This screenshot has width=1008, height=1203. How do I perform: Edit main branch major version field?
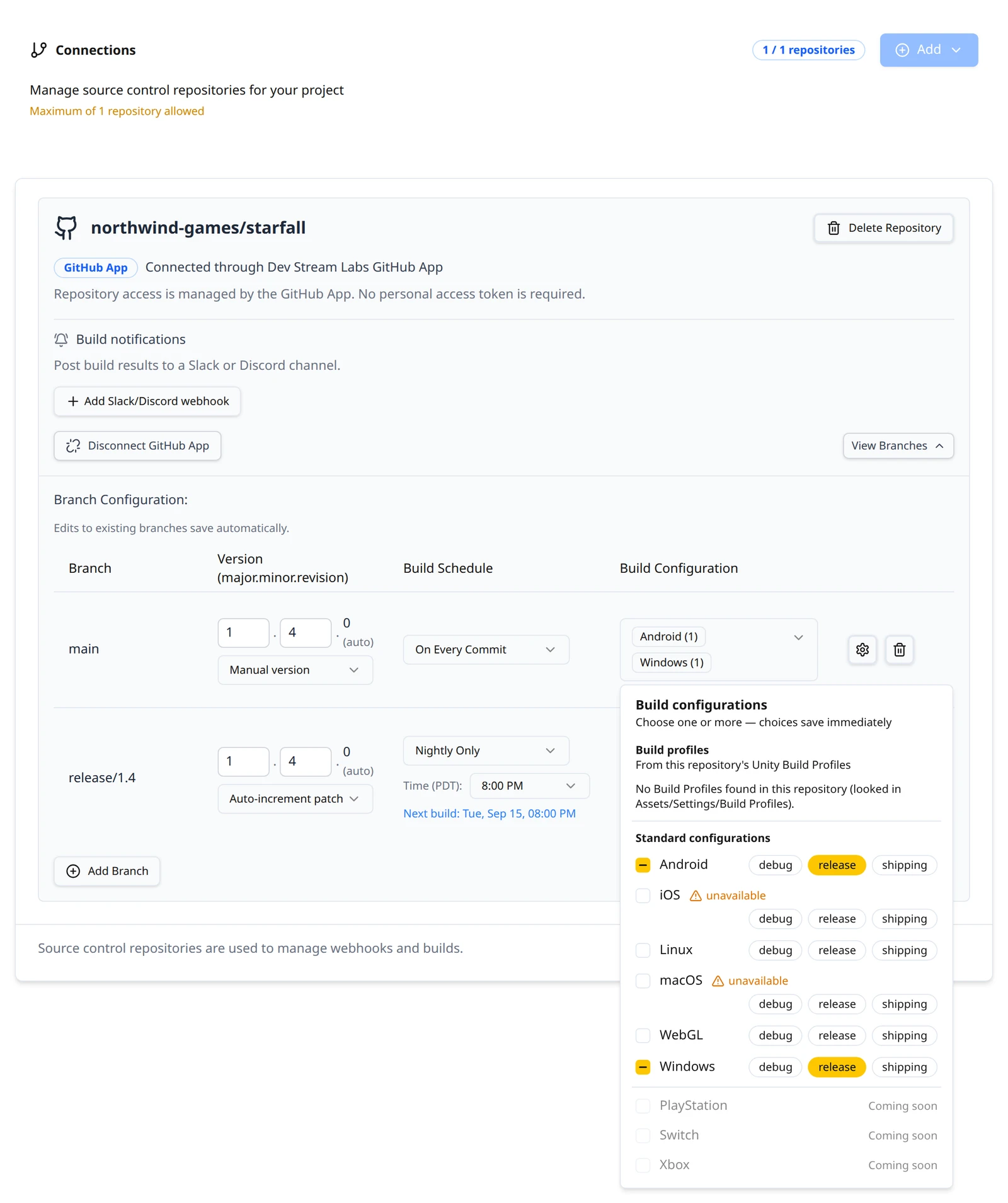coord(243,633)
